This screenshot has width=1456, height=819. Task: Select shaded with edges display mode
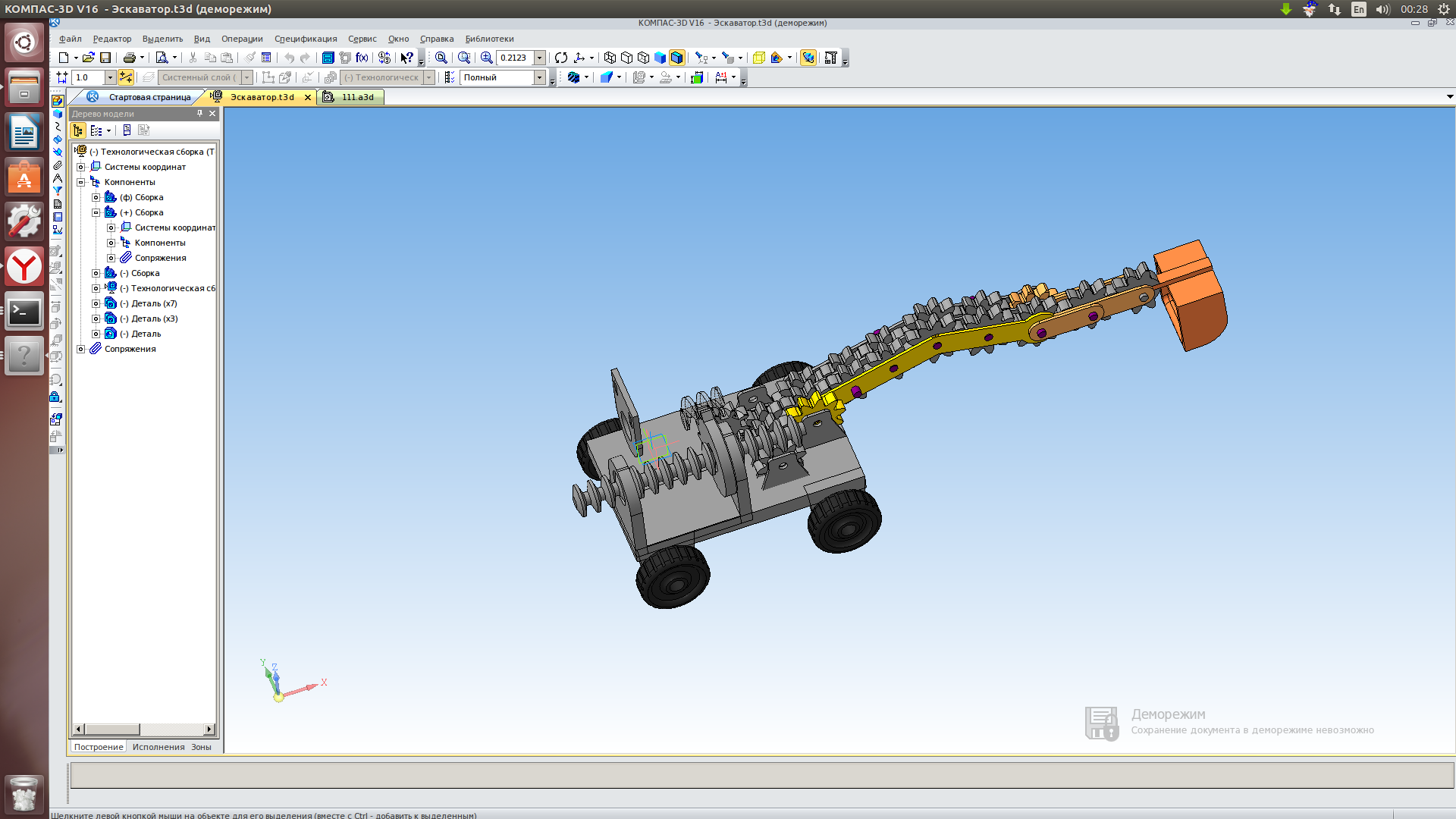tap(677, 58)
